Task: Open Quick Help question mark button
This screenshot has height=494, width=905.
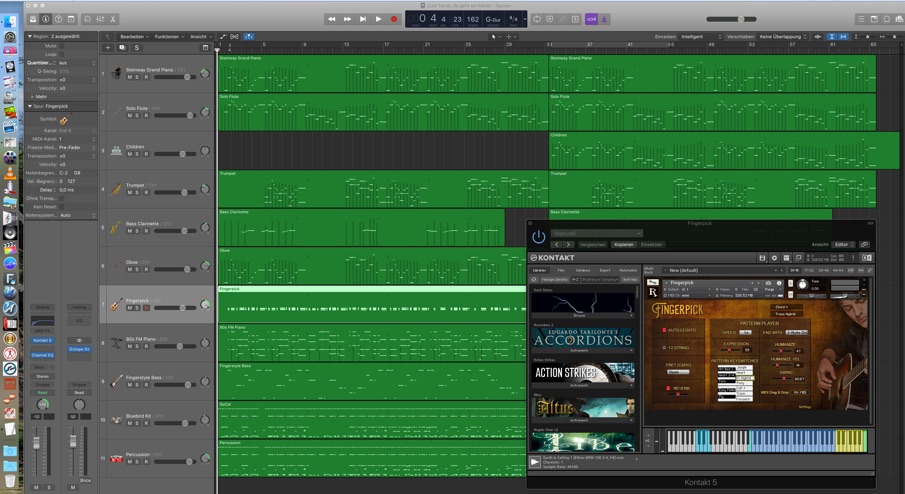Action: [x=58, y=19]
